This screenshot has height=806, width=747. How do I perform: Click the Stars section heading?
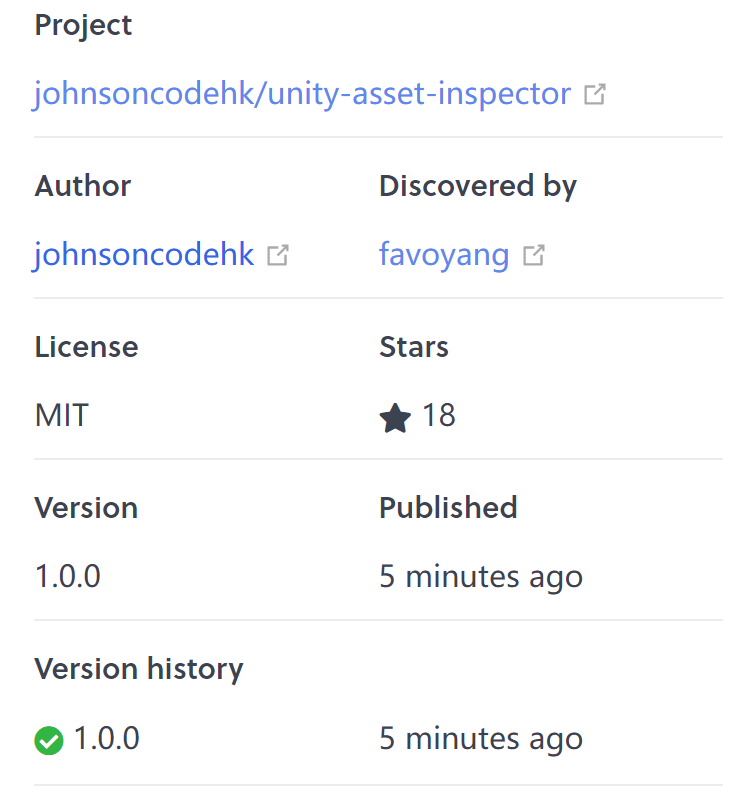pyautogui.click(x=414, y=347)
